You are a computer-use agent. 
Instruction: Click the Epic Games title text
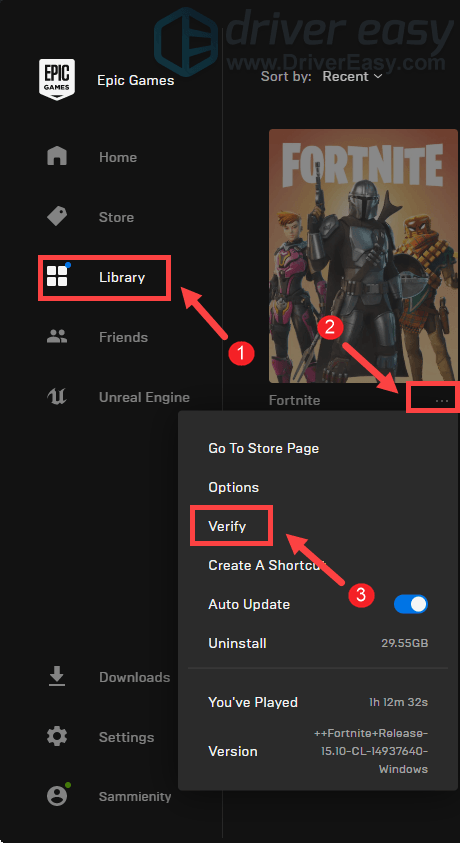[135, 81]
